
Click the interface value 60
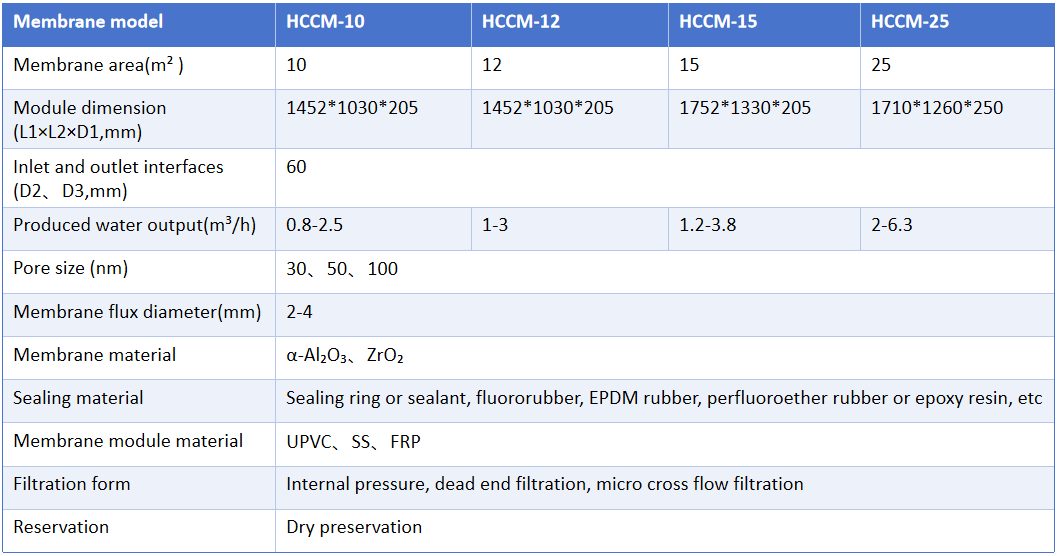coord(296,167)
